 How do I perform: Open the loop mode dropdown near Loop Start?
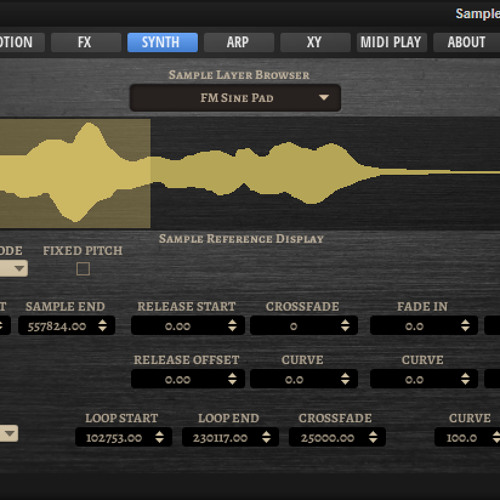pyautogui.click(x=9, y=433)
